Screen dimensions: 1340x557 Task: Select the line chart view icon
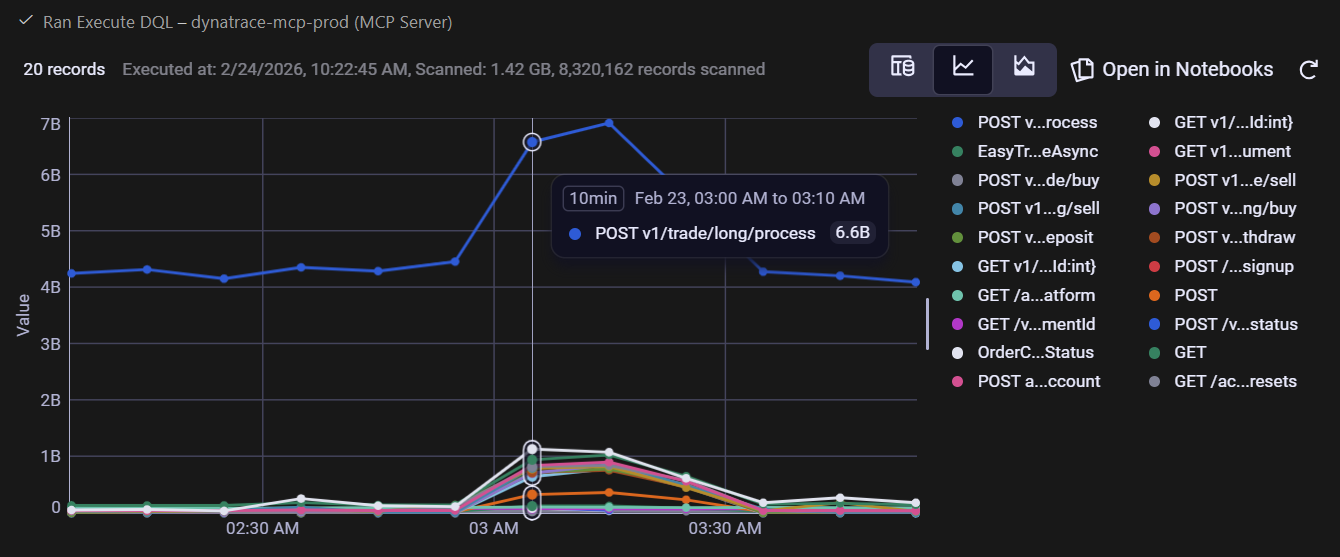[962, 68]
